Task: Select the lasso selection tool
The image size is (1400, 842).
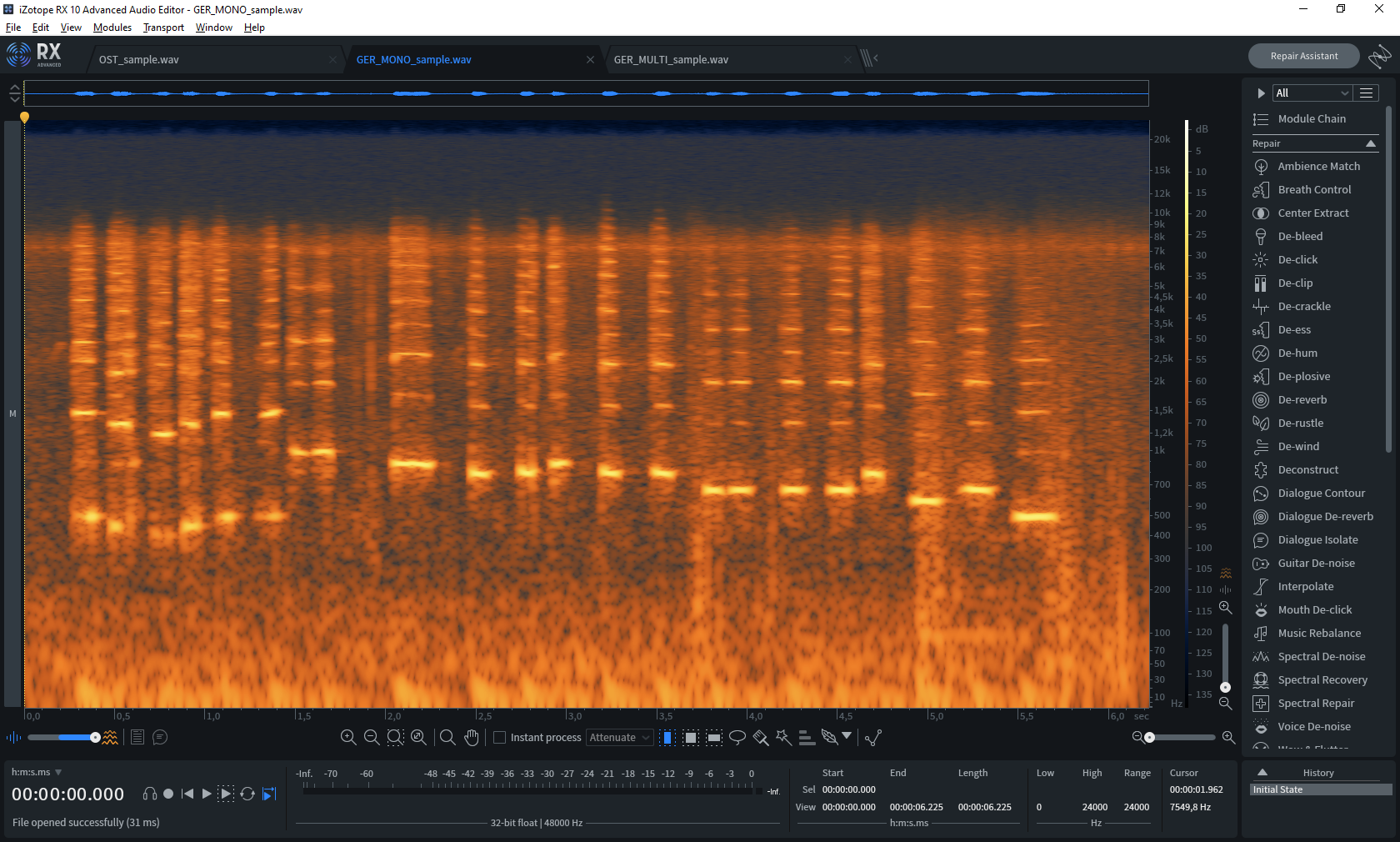Action: [737, 738]
